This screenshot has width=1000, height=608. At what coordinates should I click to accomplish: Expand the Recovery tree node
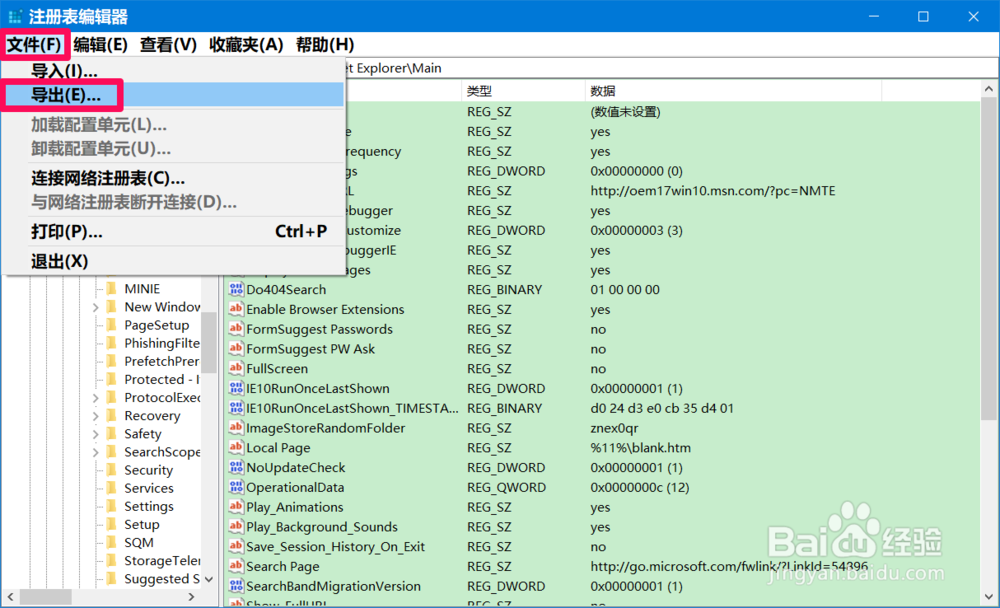click(95, 415)
